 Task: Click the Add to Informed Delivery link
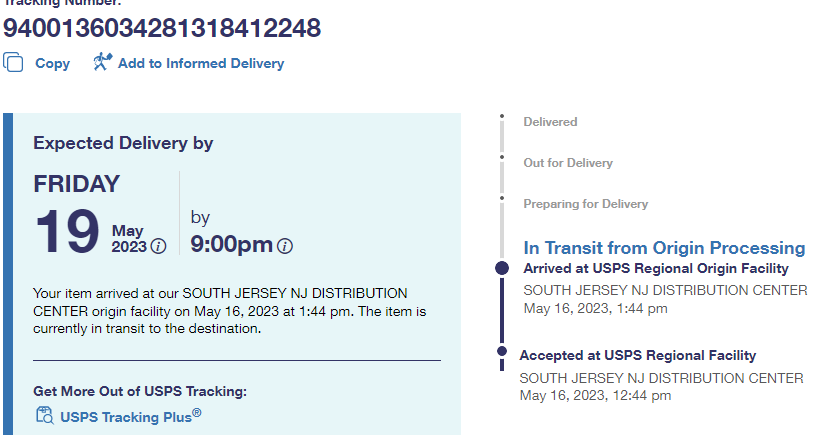[201, 63]
